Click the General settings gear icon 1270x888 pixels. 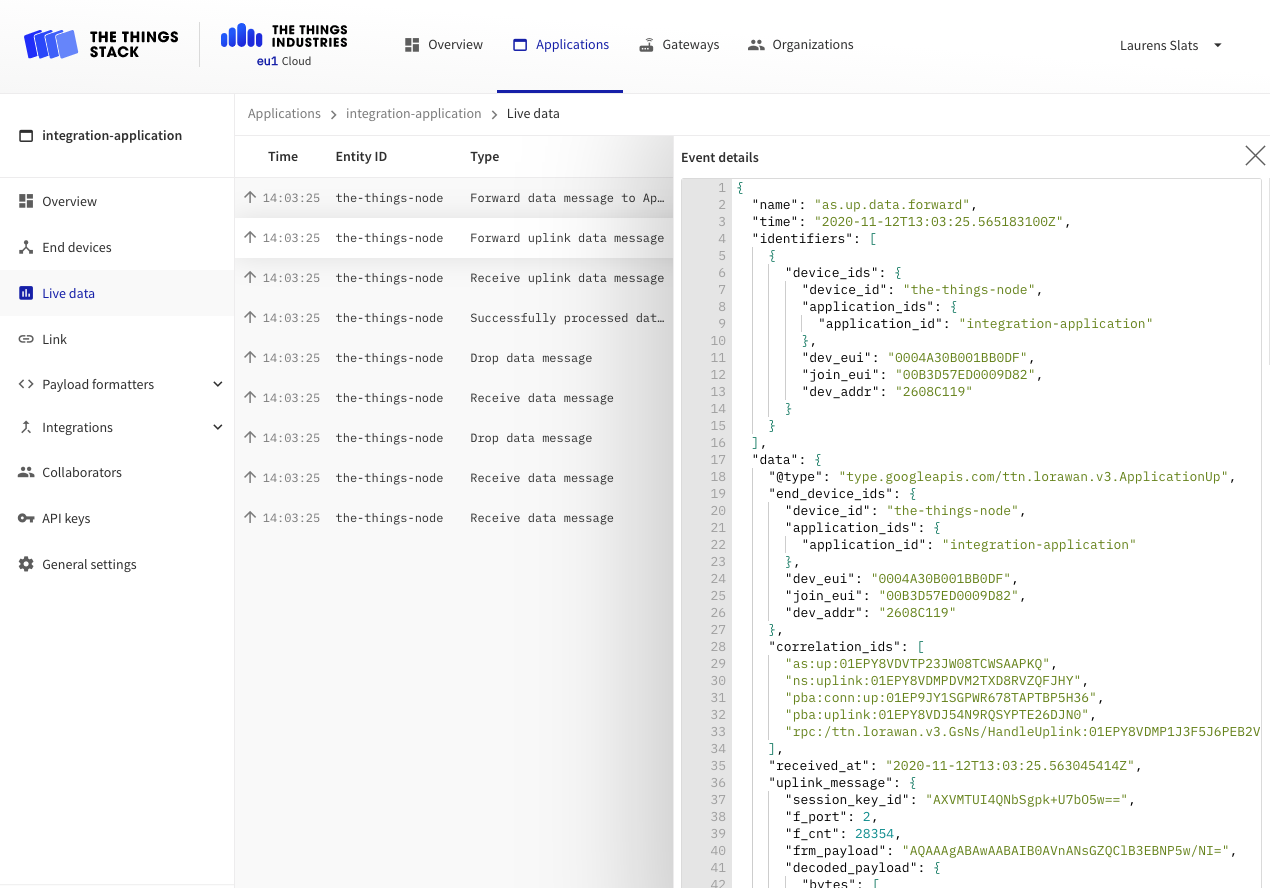coord(26,564)
